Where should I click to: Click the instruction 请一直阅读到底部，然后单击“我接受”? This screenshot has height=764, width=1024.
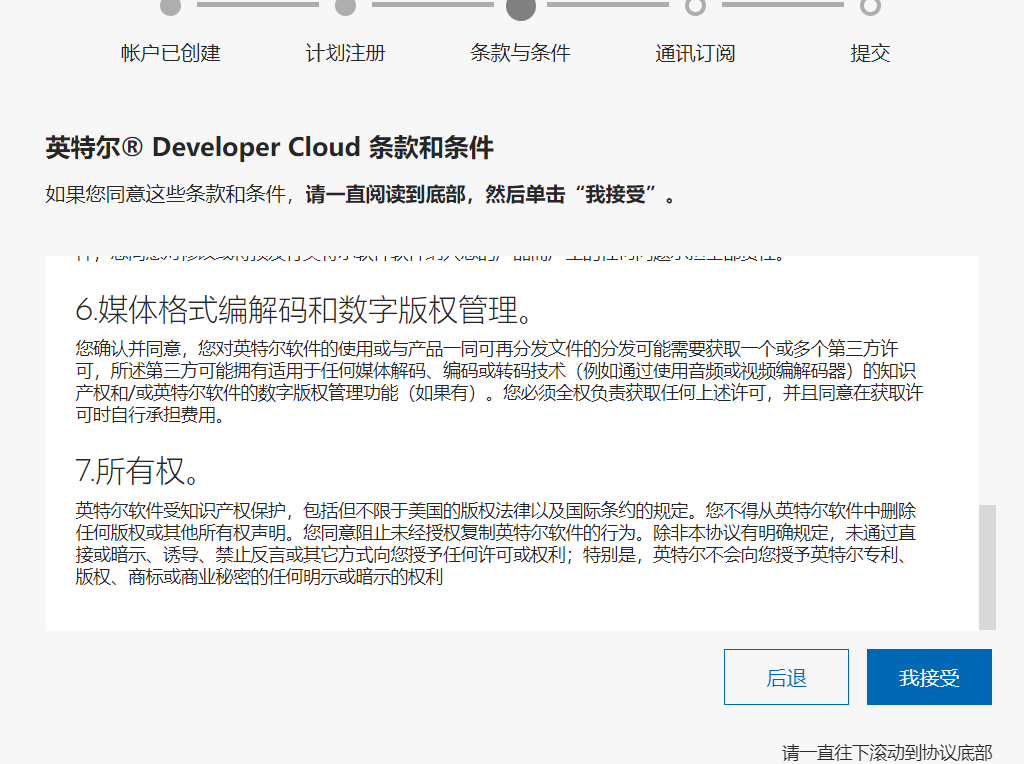(490, 195)
